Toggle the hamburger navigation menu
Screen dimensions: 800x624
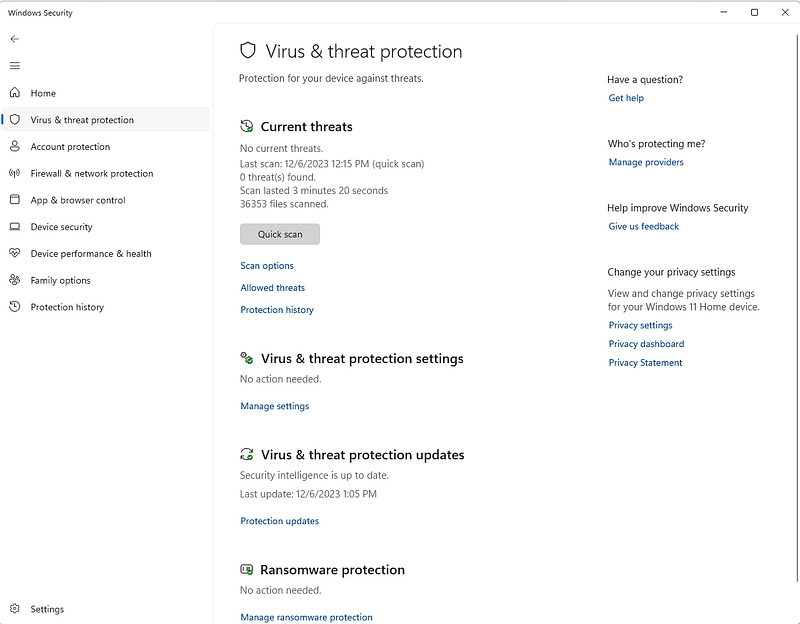click(x=15, y=65)
